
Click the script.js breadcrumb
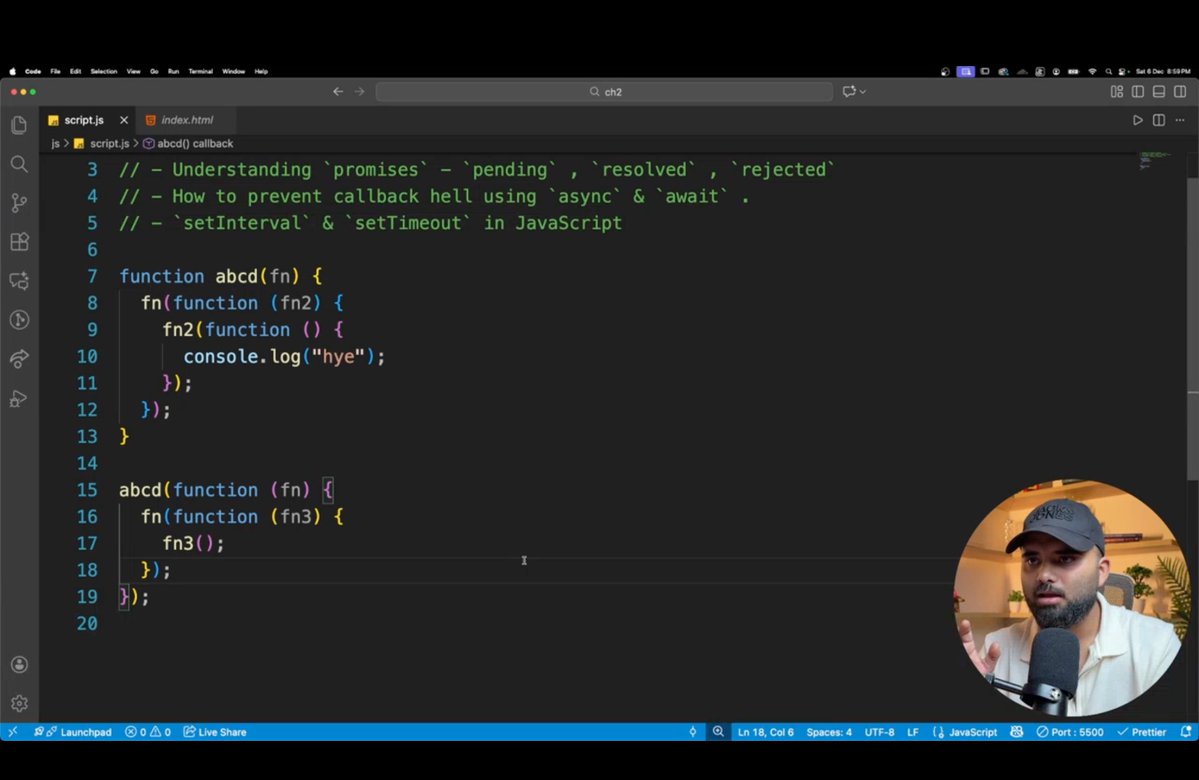tap(102, 144)
